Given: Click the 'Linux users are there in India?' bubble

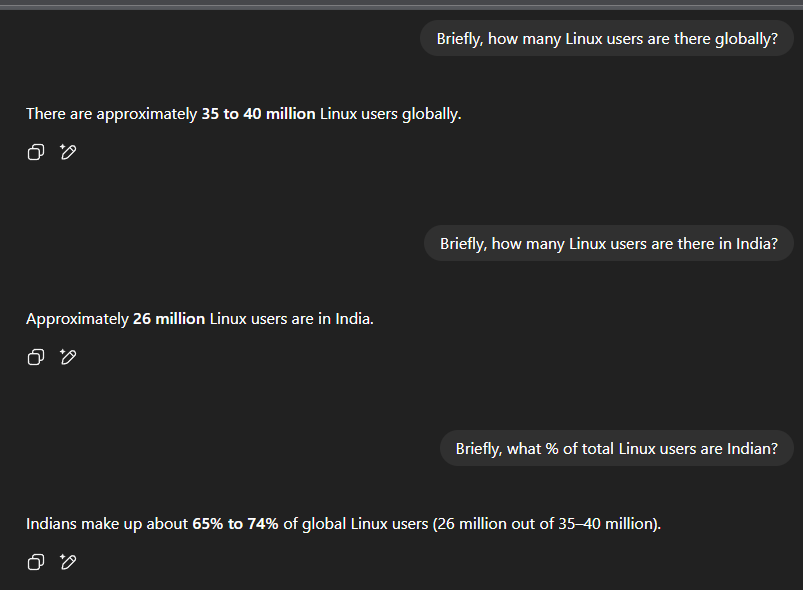Looking at the screenshot, I should 609,244.
